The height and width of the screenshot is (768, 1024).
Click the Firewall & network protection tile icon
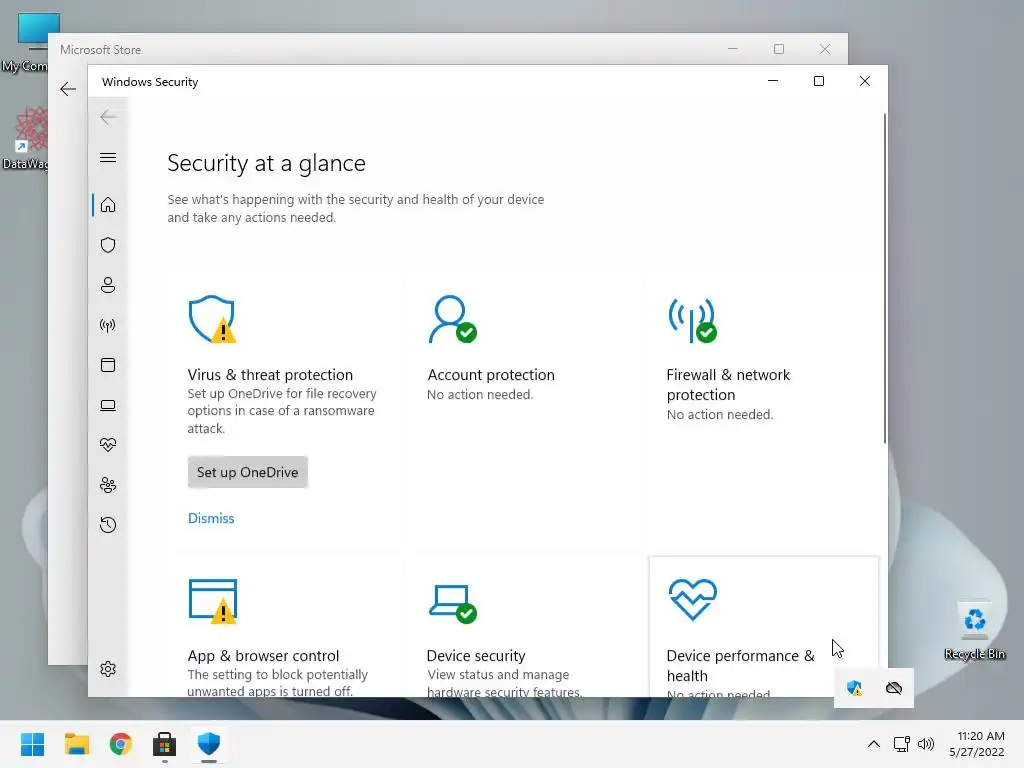(692, 320)
